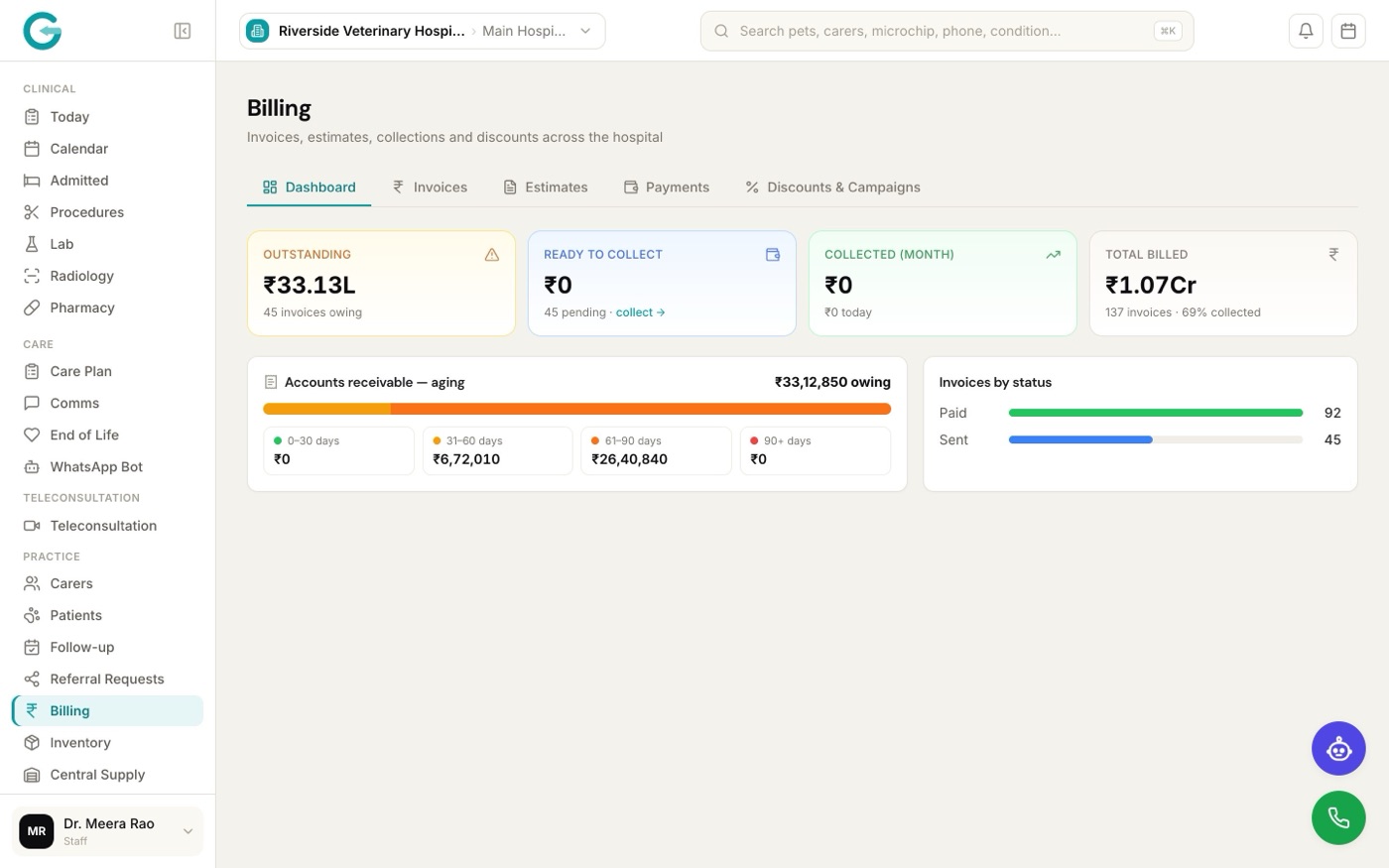Select the 61–90 days aging card
Screen dimensions: 1389x868
point(656,450)
